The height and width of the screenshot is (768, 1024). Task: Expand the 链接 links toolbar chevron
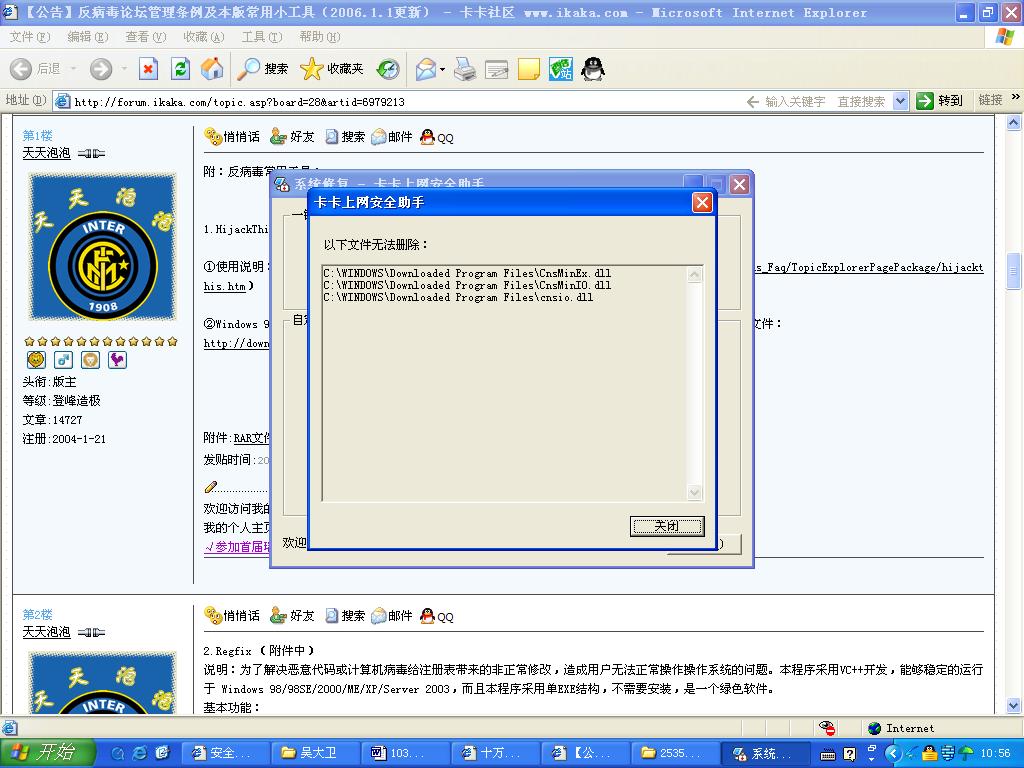tap(1016, 97)
